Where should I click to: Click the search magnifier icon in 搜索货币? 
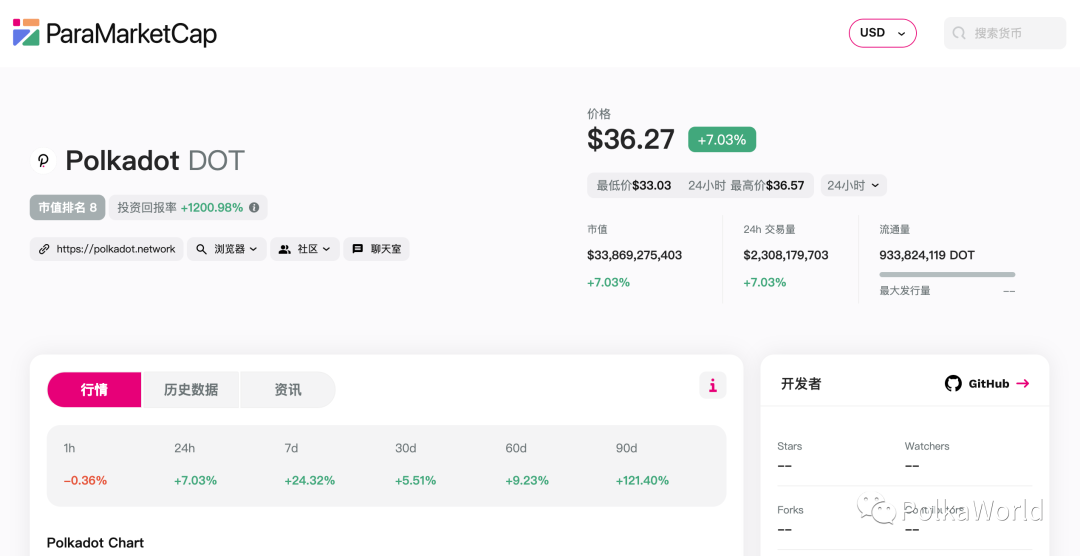959,33
